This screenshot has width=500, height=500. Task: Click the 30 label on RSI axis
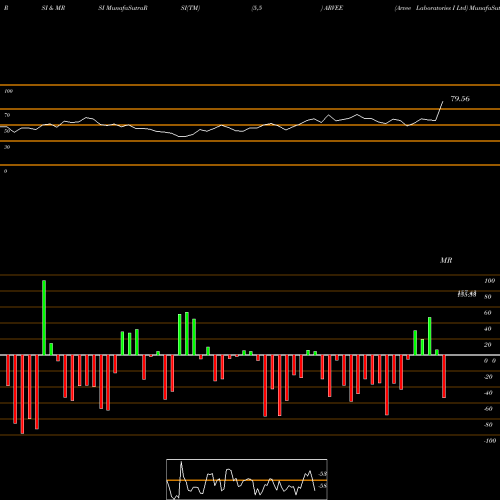pyautogui.click(x=7, y=147)
